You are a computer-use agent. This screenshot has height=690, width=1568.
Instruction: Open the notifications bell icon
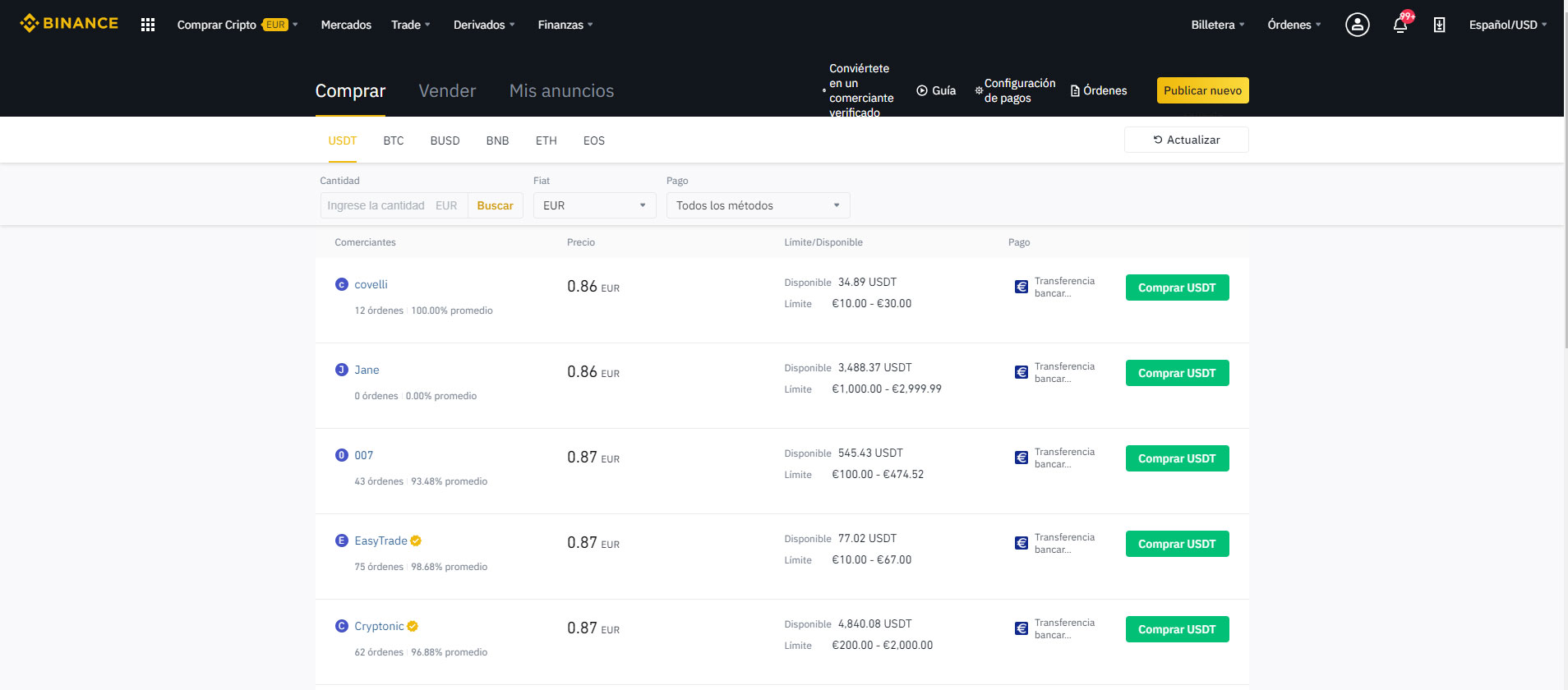point(1400,25)
